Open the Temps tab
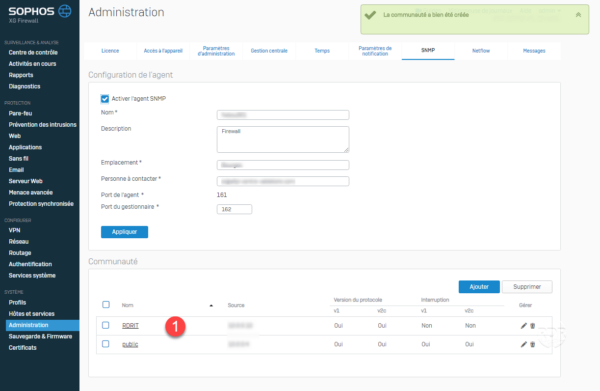600x391 pixels. tap(322, 51)
